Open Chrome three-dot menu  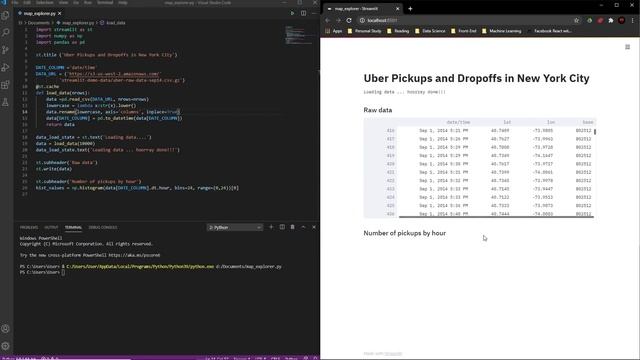tap(633, 20)
